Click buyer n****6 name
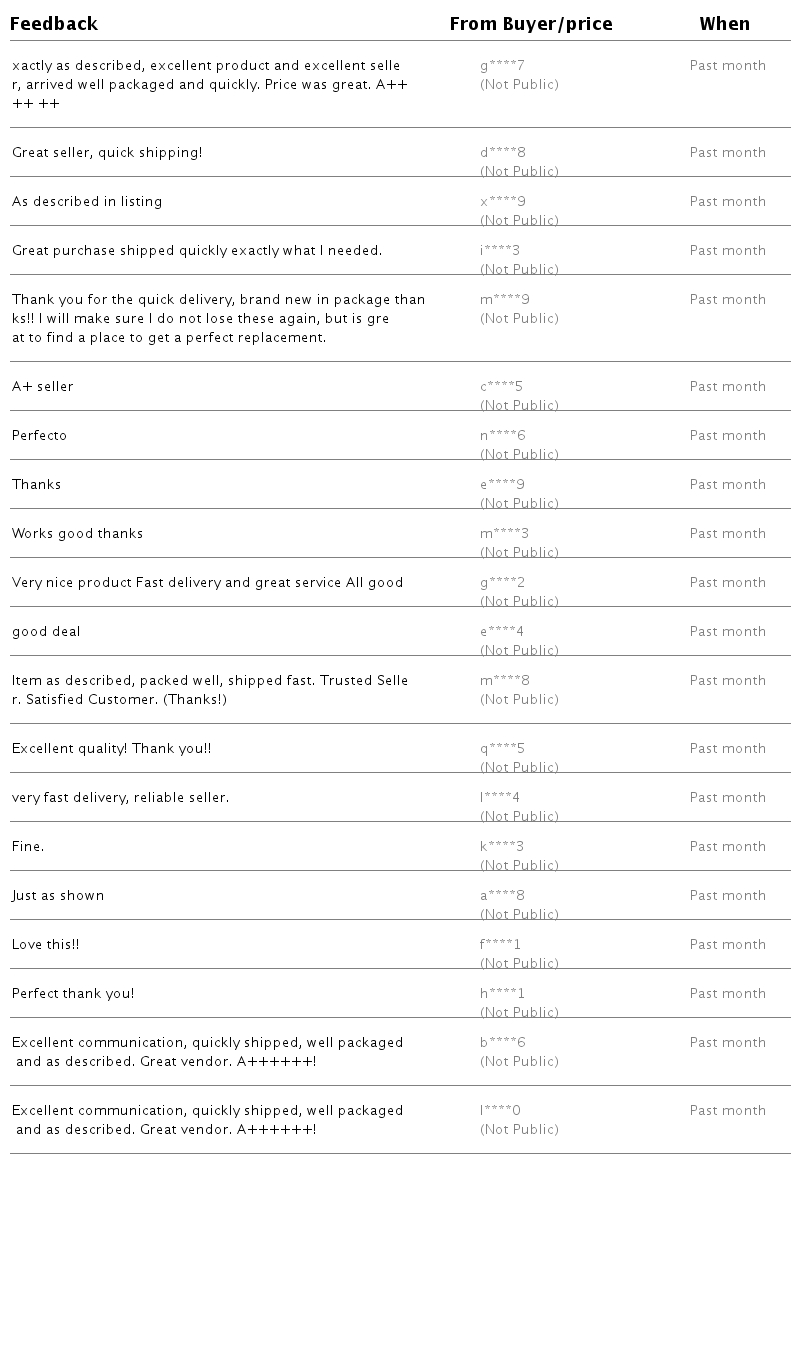This screenshot has height=1368, width=800. click(502, 436)
